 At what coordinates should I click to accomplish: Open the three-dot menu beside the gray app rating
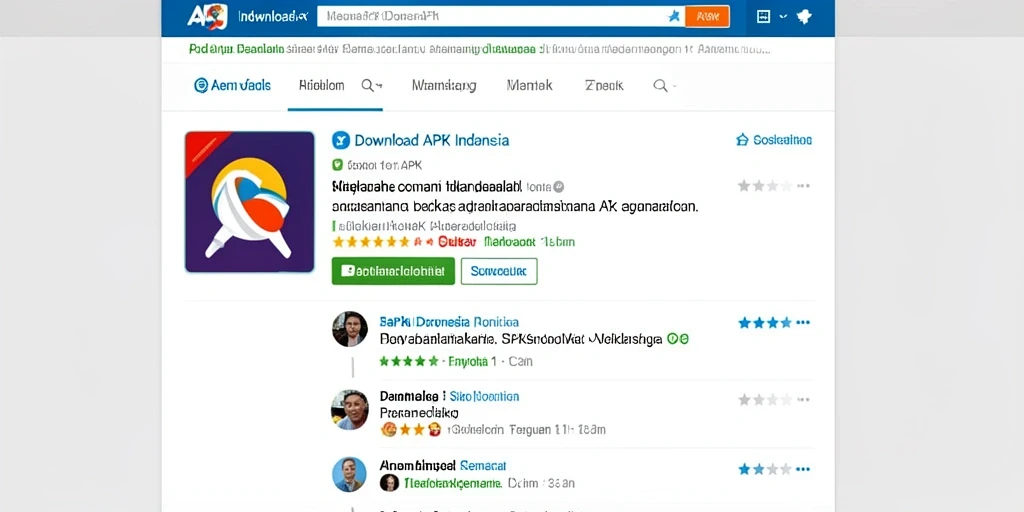pyautogui.click(x=803, y=186)
